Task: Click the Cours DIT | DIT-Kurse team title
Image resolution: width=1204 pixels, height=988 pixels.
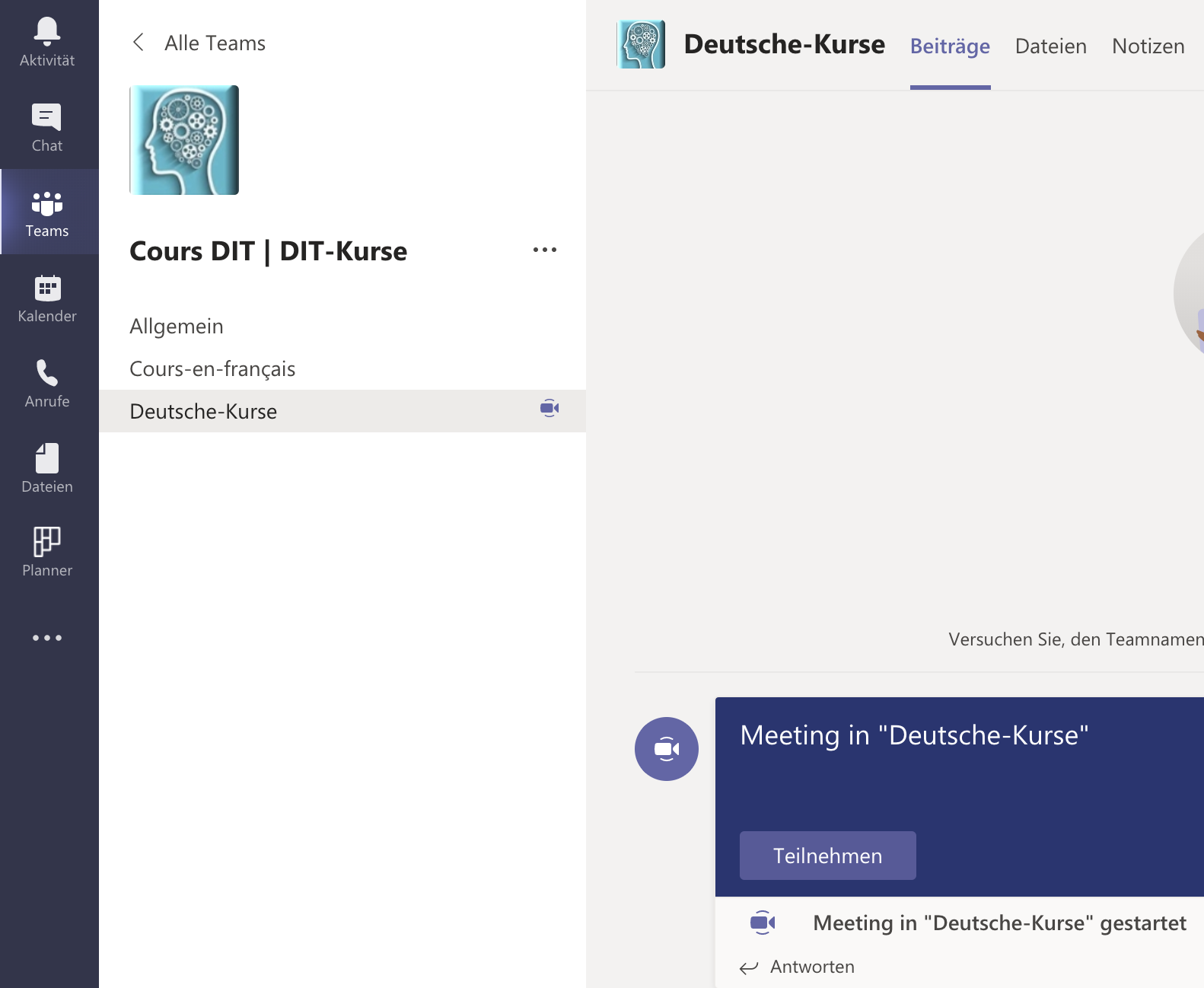Action: pos(269,251)
